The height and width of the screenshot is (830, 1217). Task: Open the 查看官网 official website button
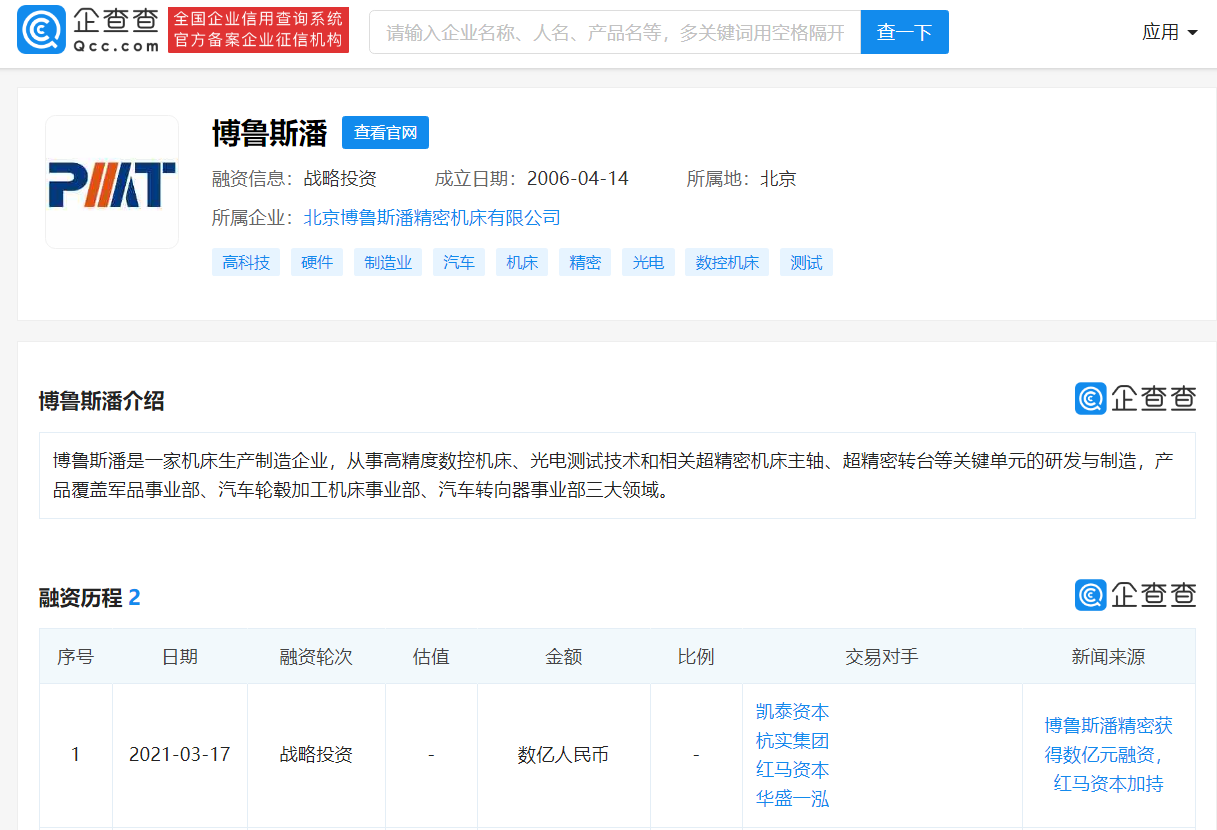[385, 132]
